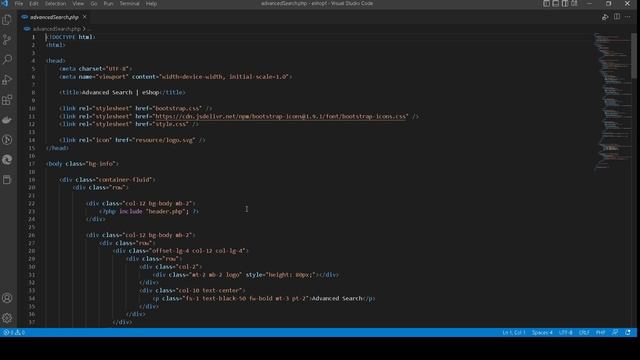Image resolution: width=640 pixels, height=360 pixels.
Task: Open the Terminal menu
Action: [x=129, y=3]
